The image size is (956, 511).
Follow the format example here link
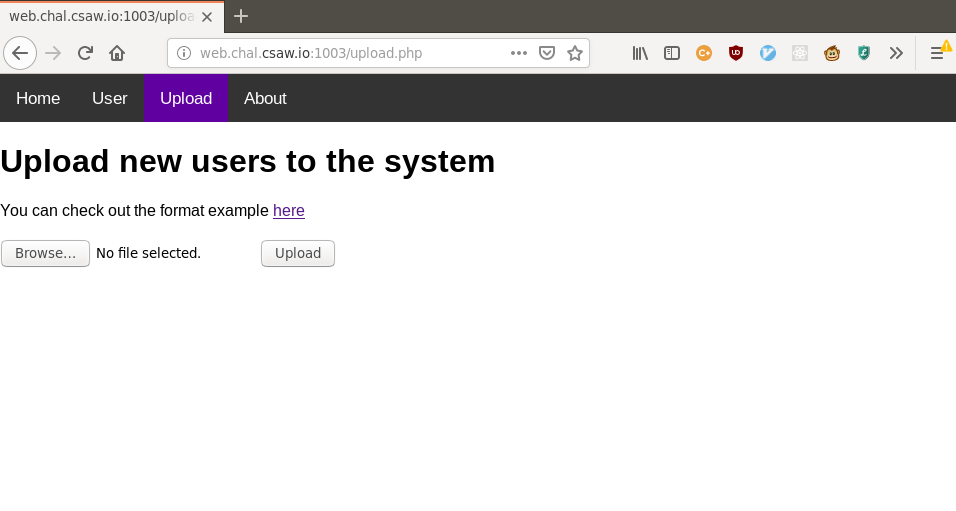tap(289, 210)
